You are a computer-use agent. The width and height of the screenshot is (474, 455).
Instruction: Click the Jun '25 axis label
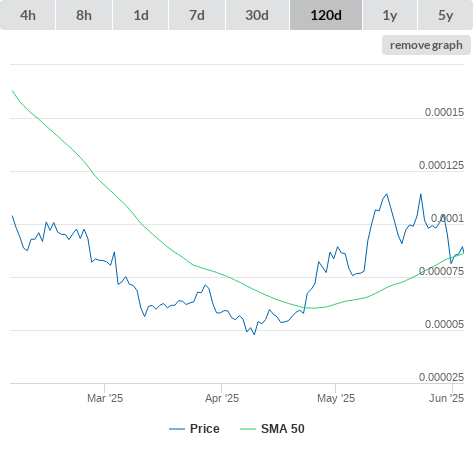tap(446, 398)
